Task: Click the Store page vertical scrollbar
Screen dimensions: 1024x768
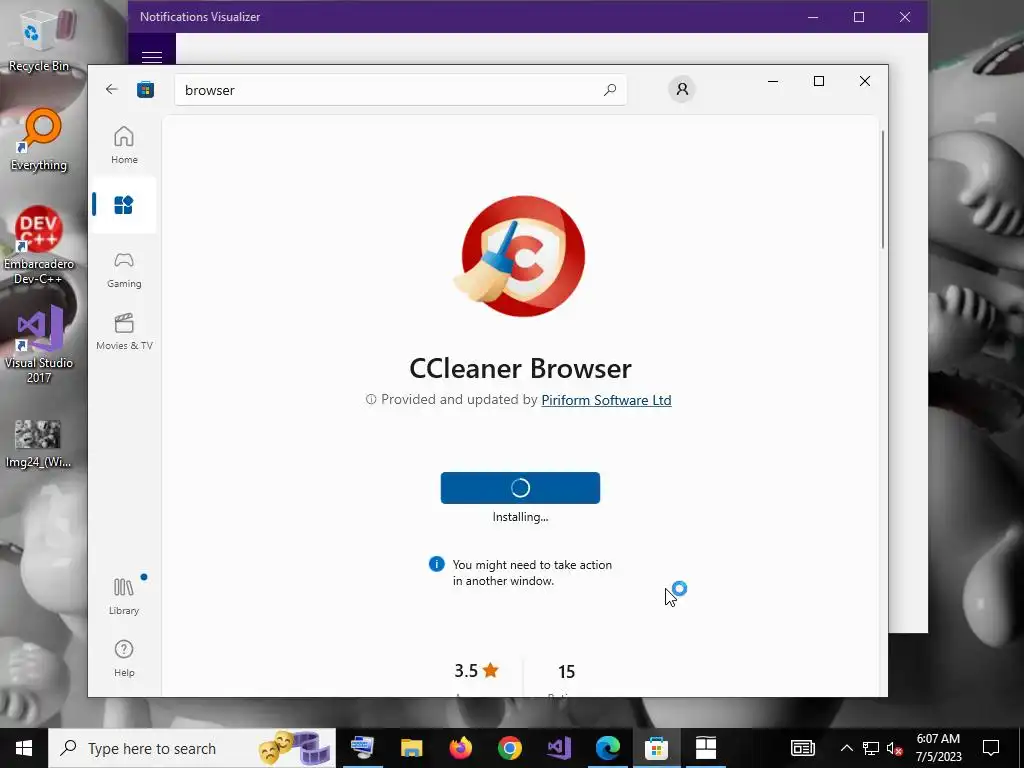Action: point(882,189)
